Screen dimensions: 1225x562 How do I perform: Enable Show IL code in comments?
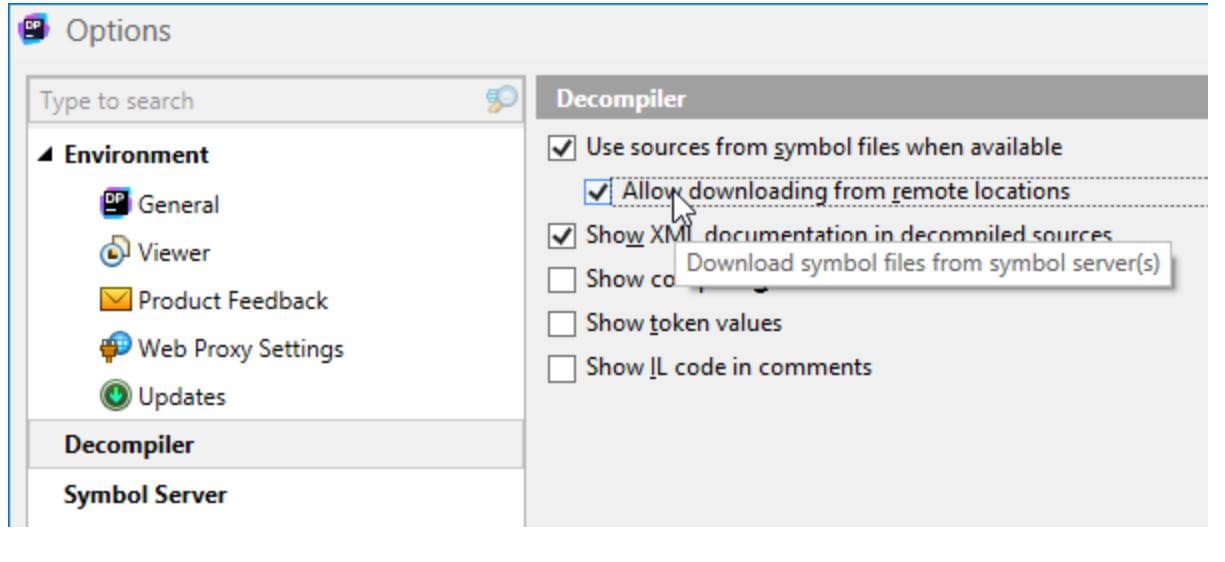[x=564, y=368]
